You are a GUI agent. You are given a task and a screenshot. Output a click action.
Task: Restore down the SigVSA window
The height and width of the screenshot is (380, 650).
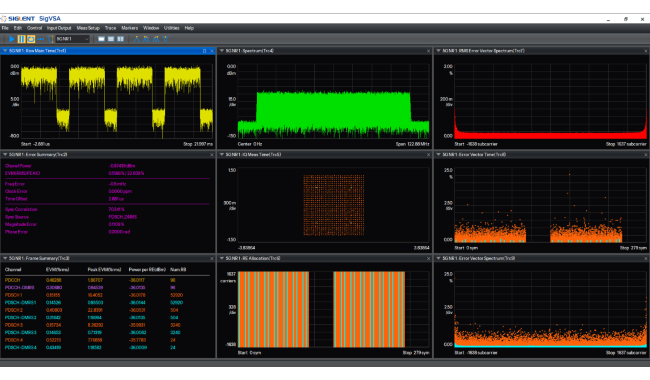(626, 19)
